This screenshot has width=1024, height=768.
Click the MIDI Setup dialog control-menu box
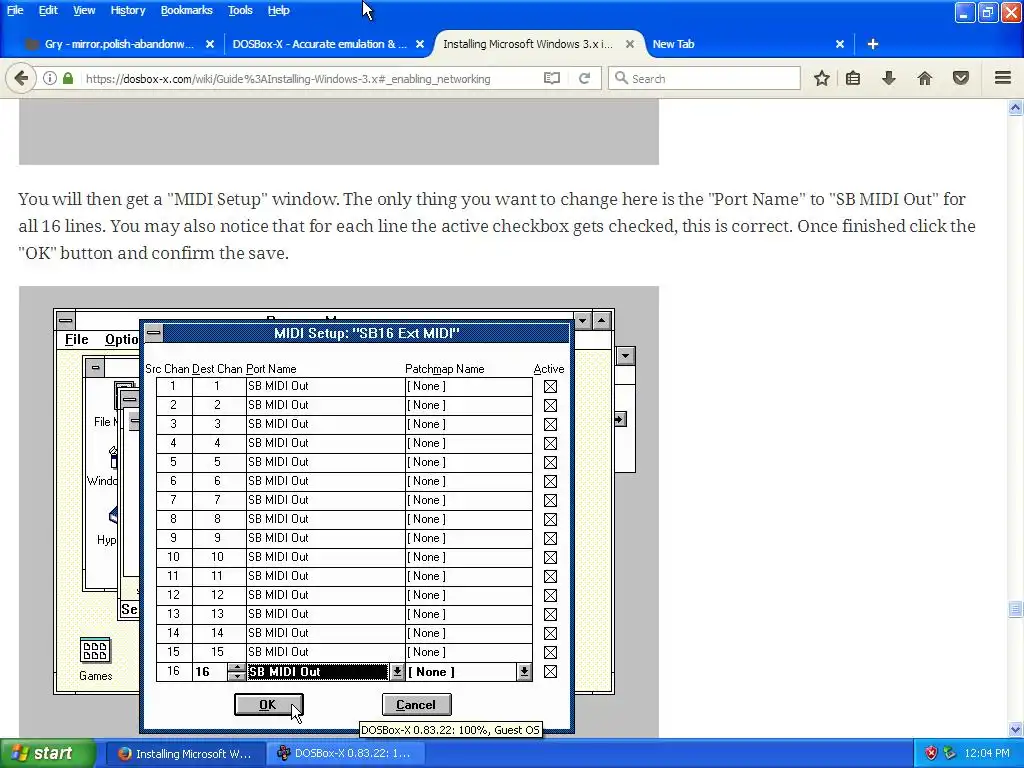click(153, 333)
